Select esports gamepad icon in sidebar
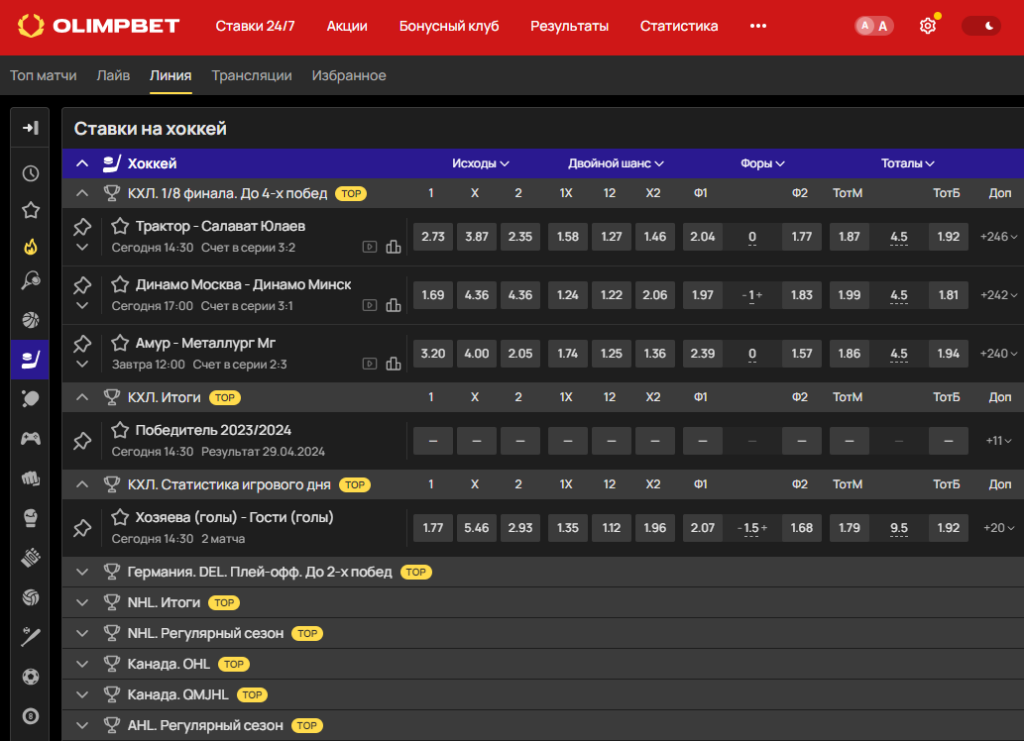 pos(30,439)
